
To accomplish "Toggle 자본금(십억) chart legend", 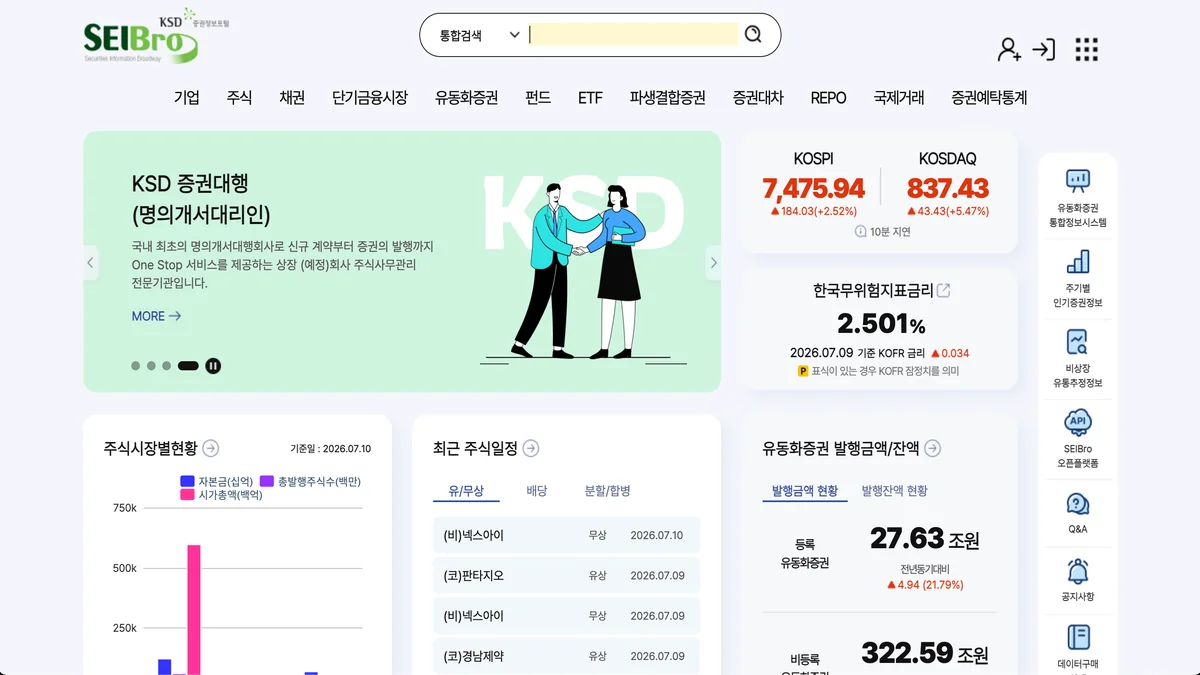I will point(217,481).
